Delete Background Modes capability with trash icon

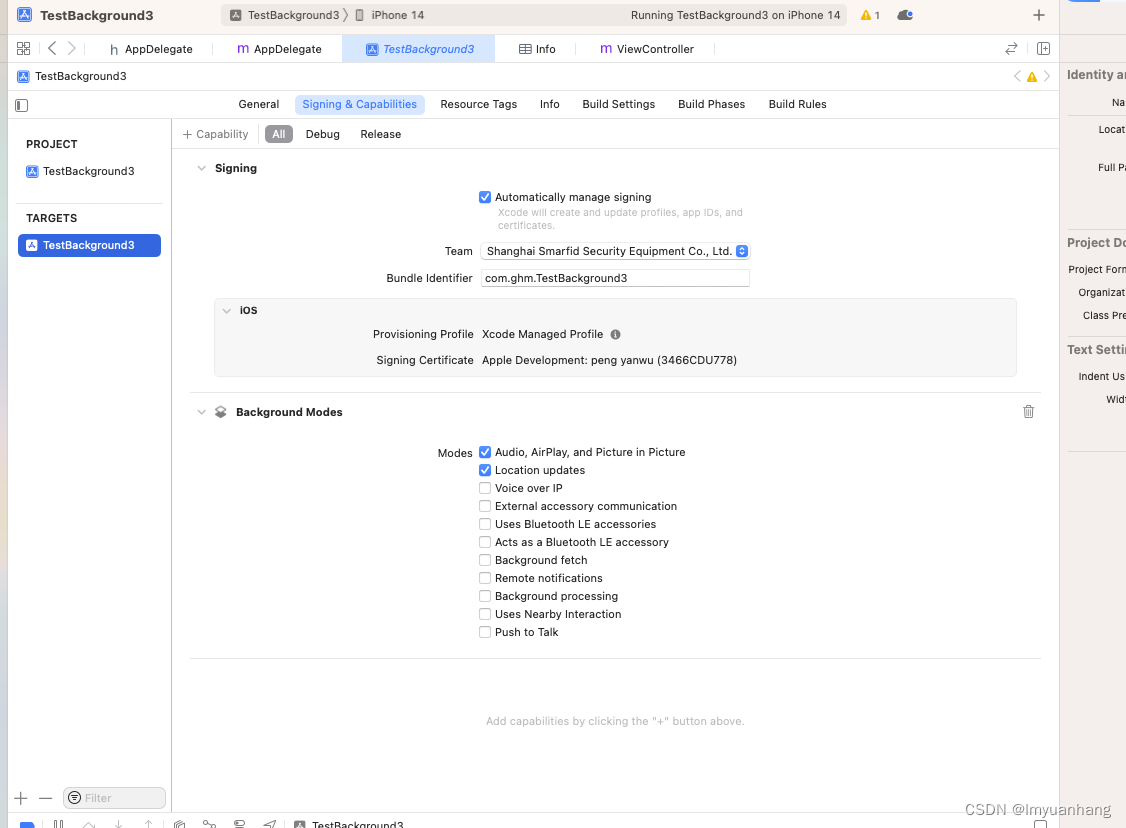1028,411
